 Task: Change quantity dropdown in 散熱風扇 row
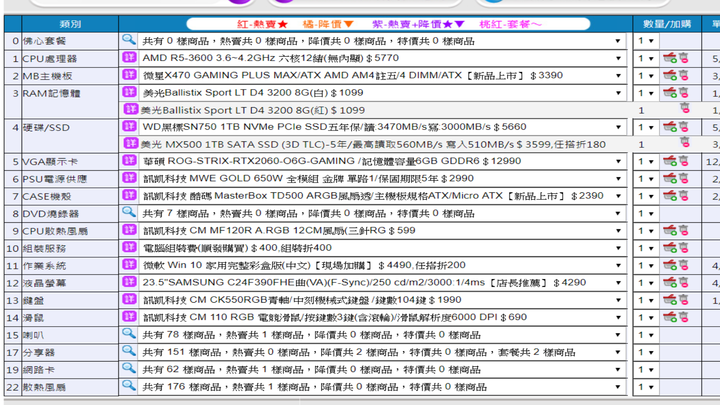[x=646, y=387]
